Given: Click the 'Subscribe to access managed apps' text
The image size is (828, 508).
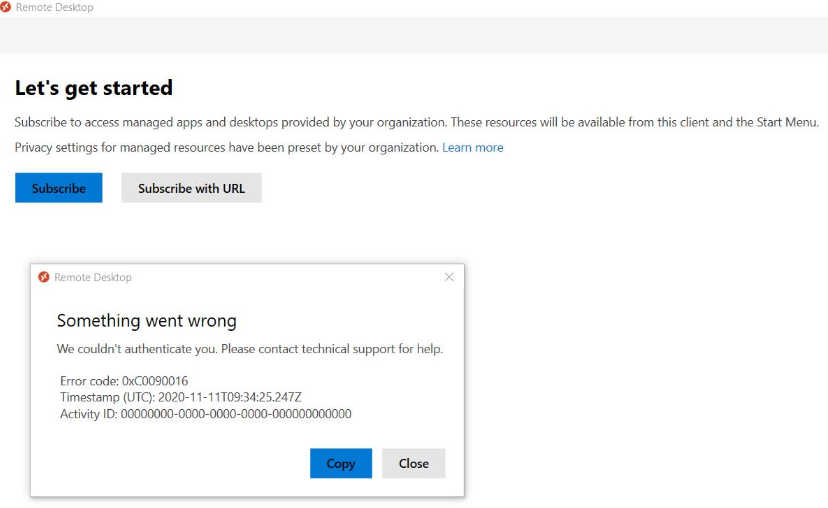Looking at the screenshot, I should 417,122.
